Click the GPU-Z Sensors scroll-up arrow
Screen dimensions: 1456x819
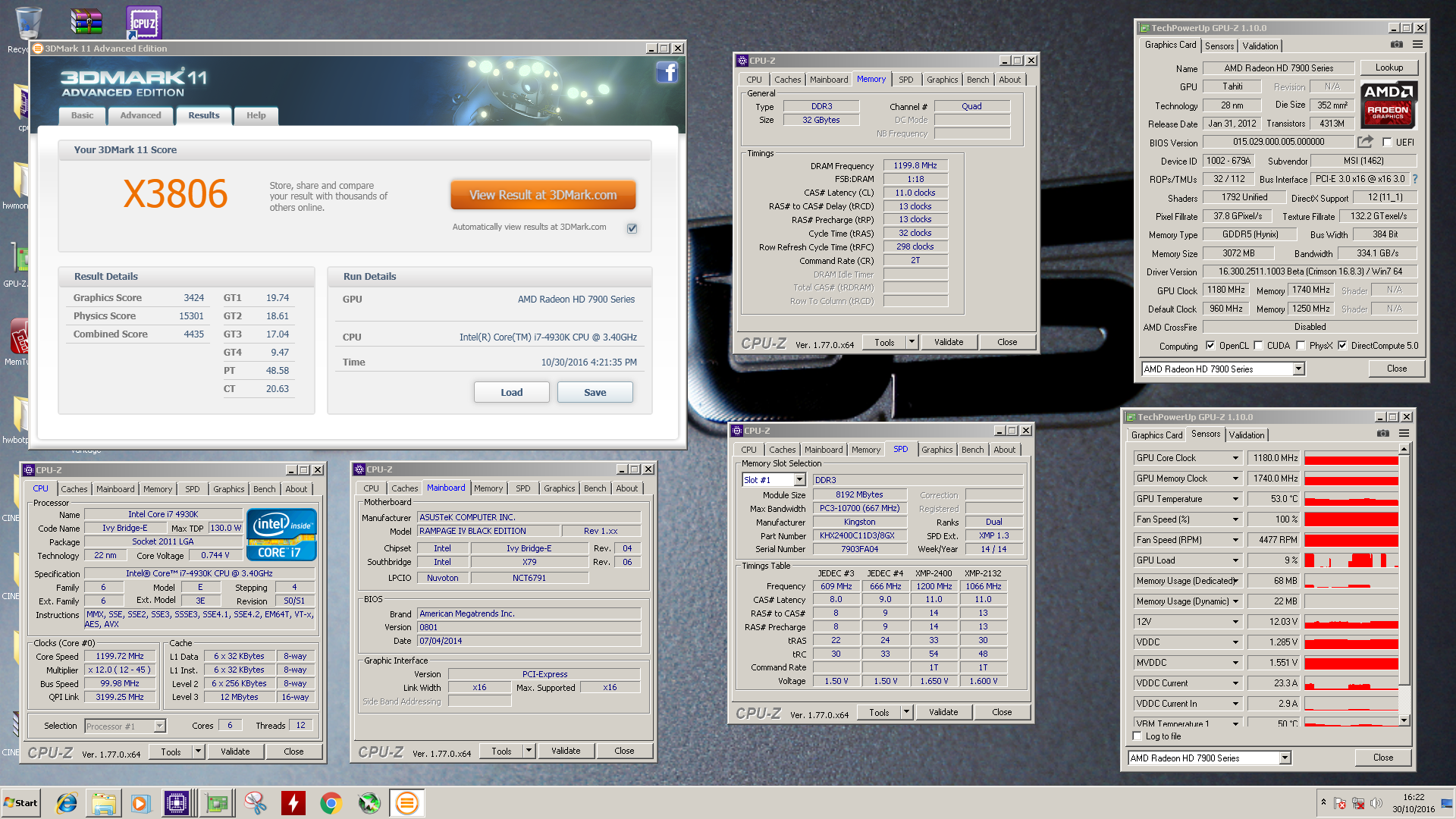(1404, 450)
